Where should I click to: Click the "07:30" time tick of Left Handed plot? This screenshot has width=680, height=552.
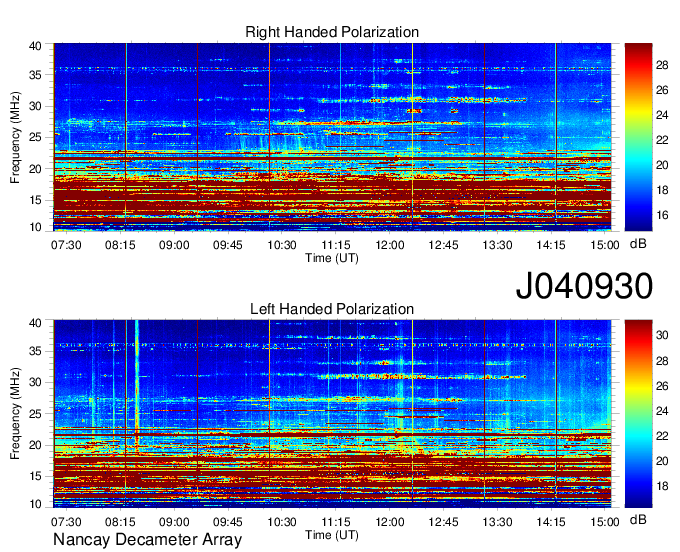click(66, 522)
